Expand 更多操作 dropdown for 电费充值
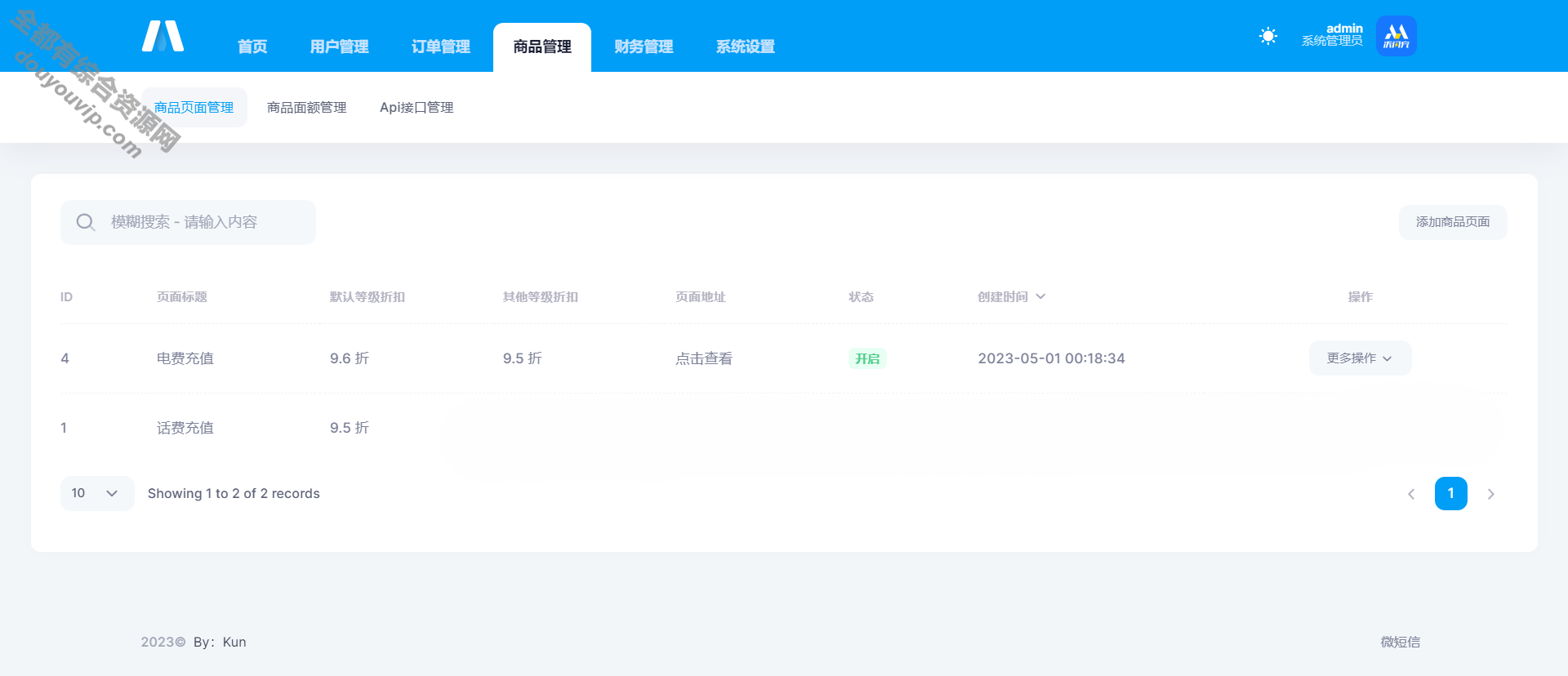The image size is (1568, 676). click(1360, 358)
